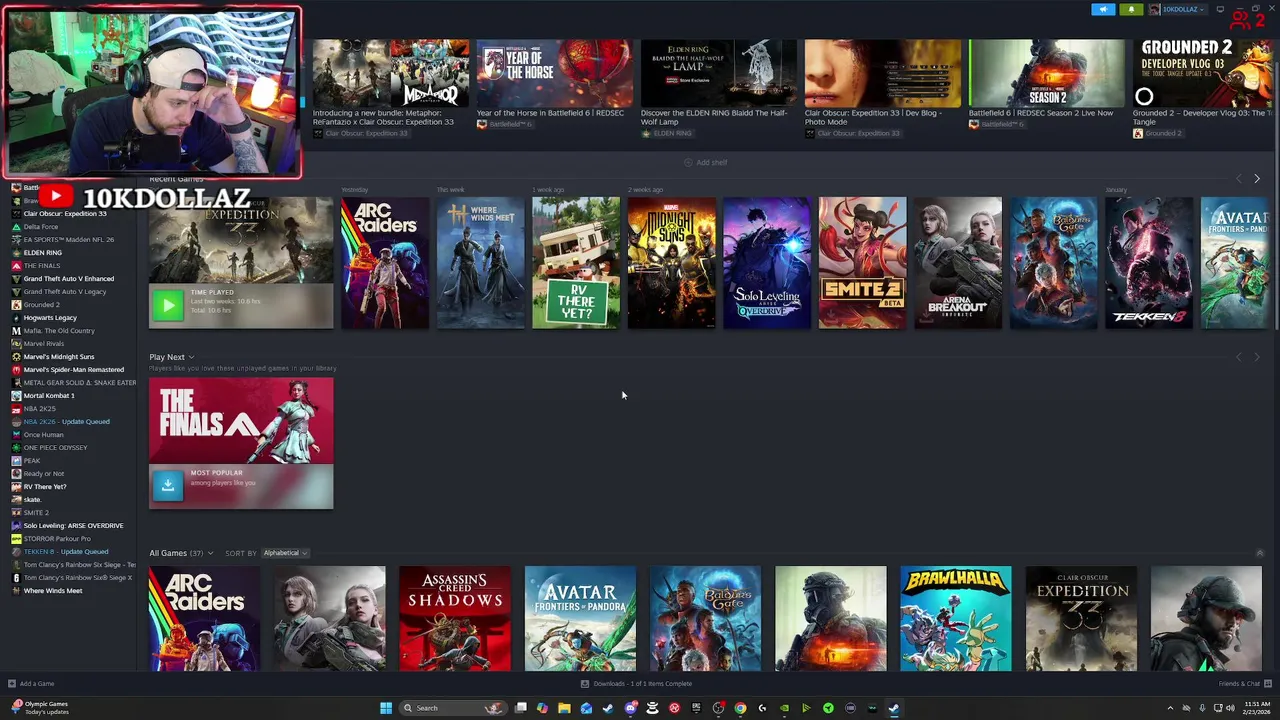Open Grounded 2 Developer Vlog 03 news

1204,88
